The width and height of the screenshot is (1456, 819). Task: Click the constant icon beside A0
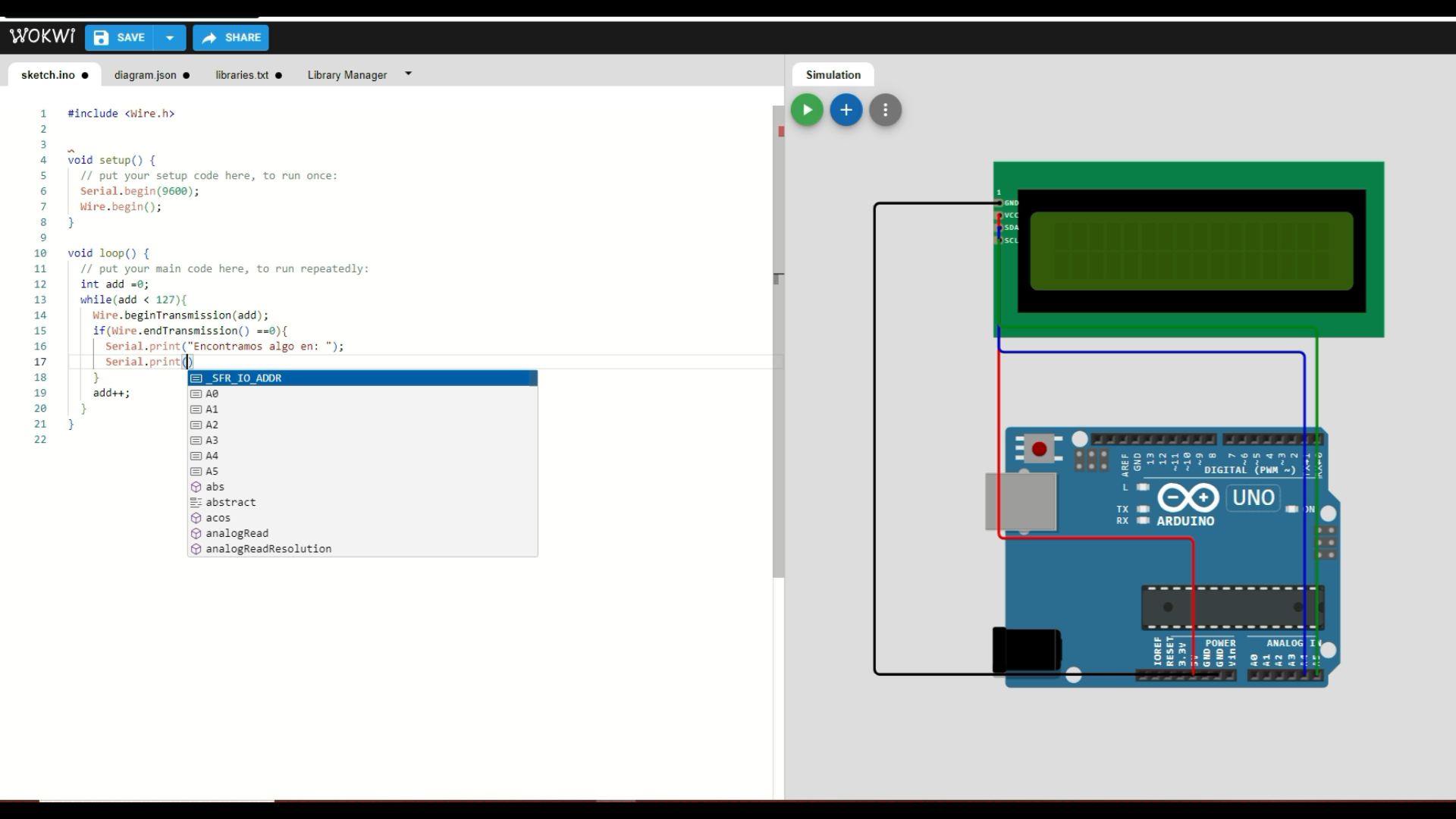click(x=196, y=394)
